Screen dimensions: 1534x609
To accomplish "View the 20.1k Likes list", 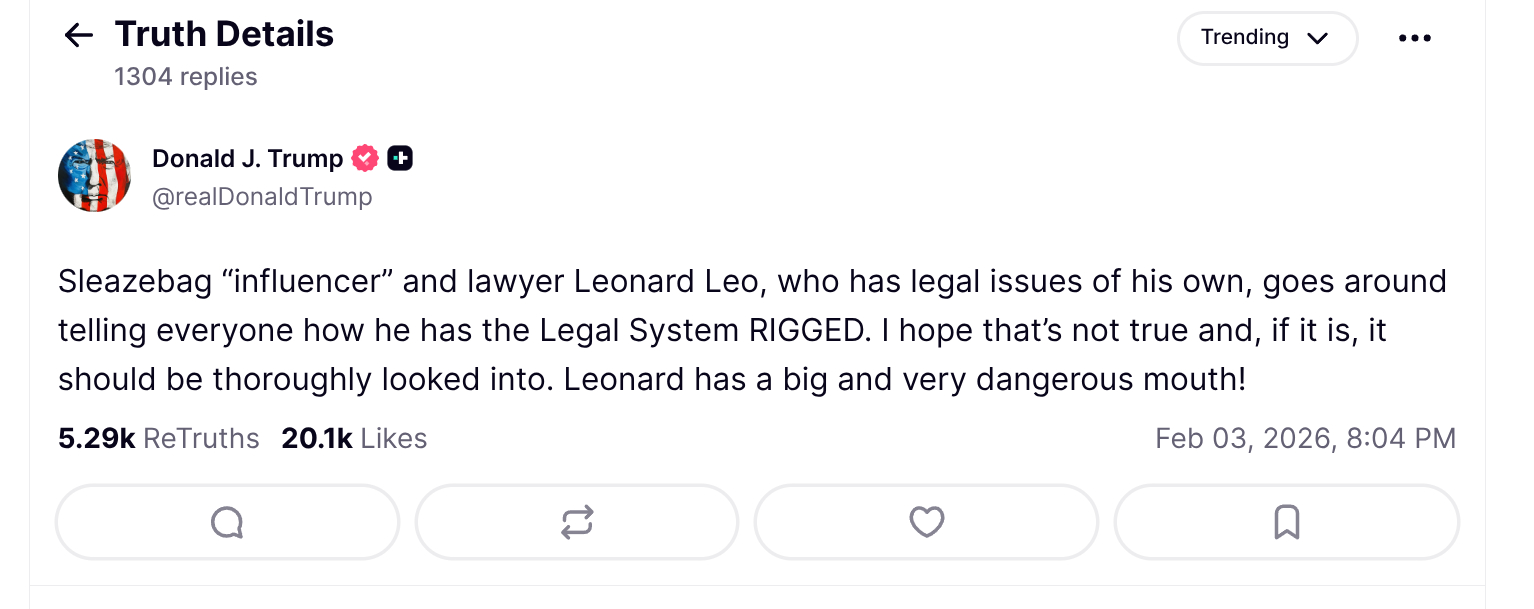I will pos(354,438).
